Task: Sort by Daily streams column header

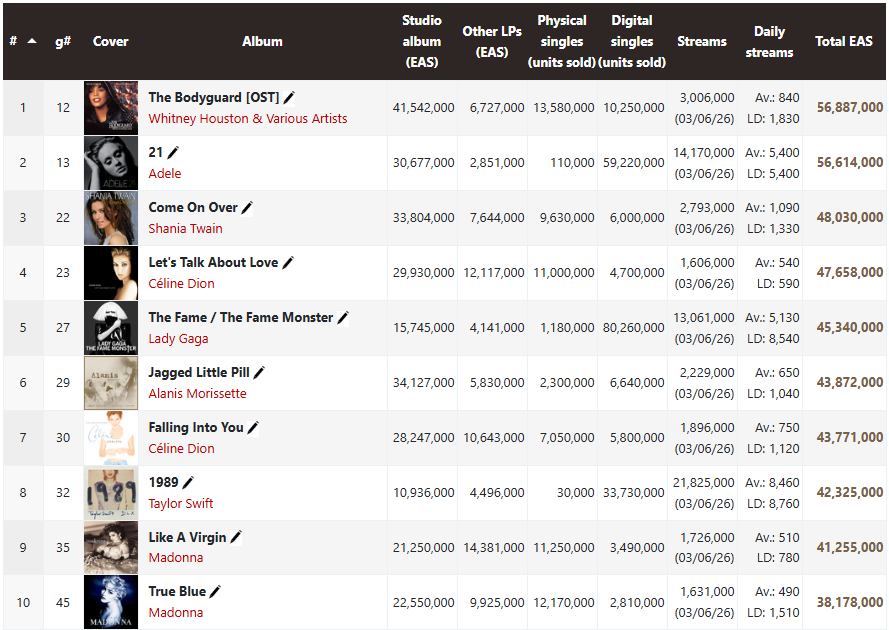Action: [x=769, y=41]
